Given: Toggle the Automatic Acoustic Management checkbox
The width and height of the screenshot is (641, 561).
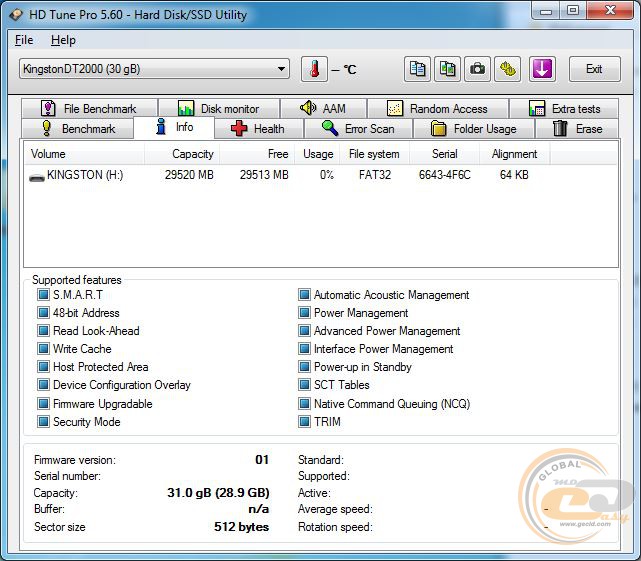Looking at the screenshot, I should point(304,294).
